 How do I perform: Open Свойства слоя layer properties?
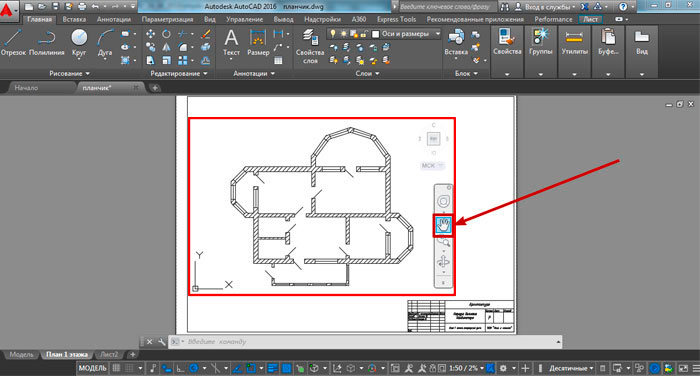coord(310,46)
